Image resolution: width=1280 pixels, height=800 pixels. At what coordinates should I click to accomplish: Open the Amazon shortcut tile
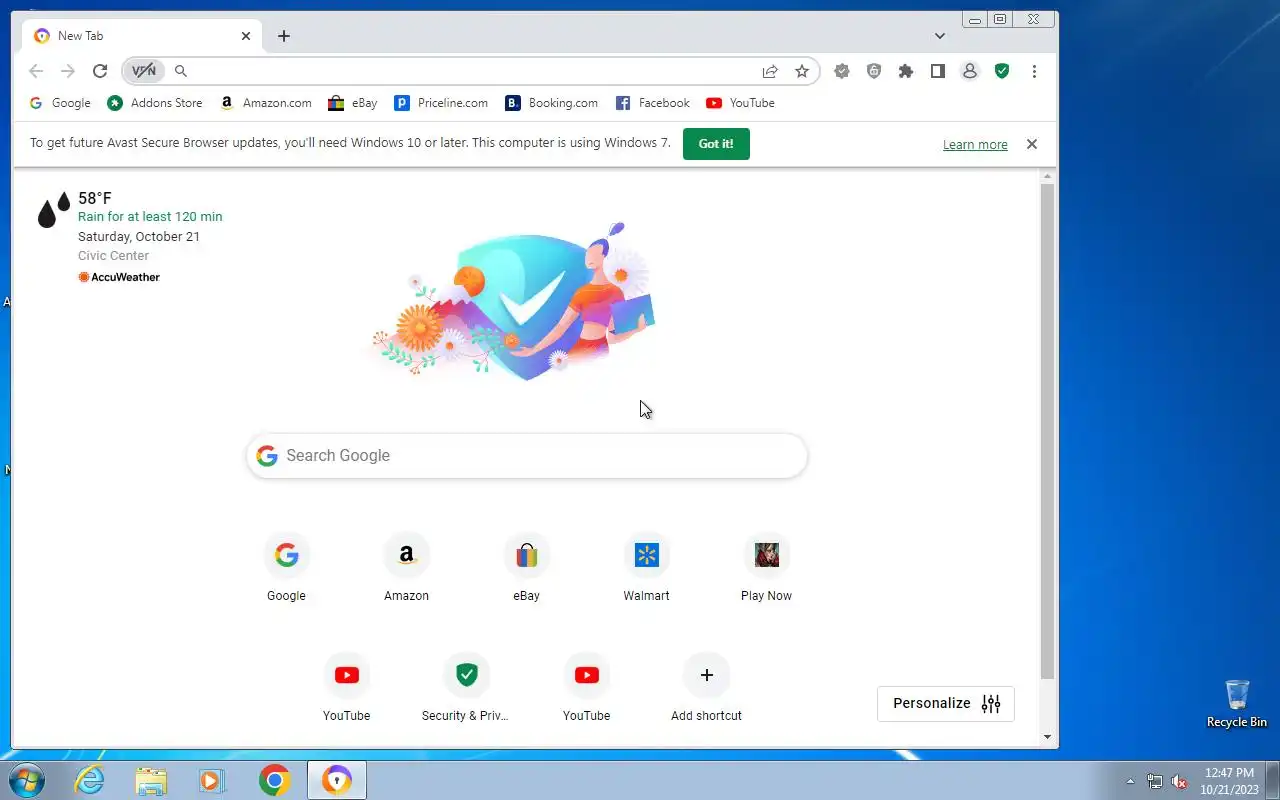click(x=406, y=568)
